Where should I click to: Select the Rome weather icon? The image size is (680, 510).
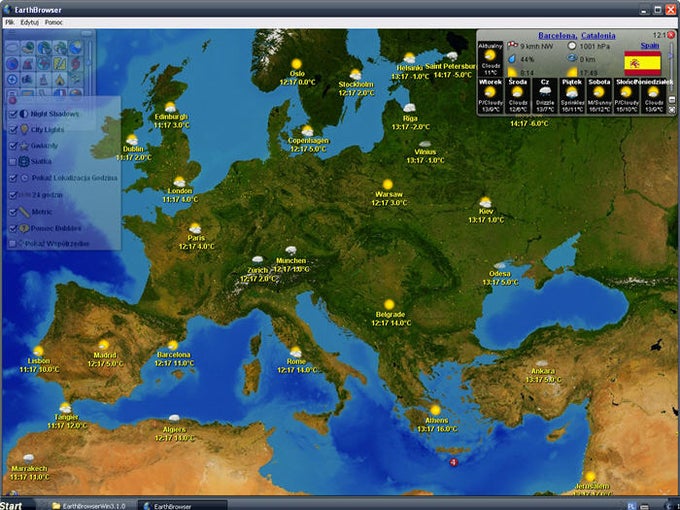296,352
